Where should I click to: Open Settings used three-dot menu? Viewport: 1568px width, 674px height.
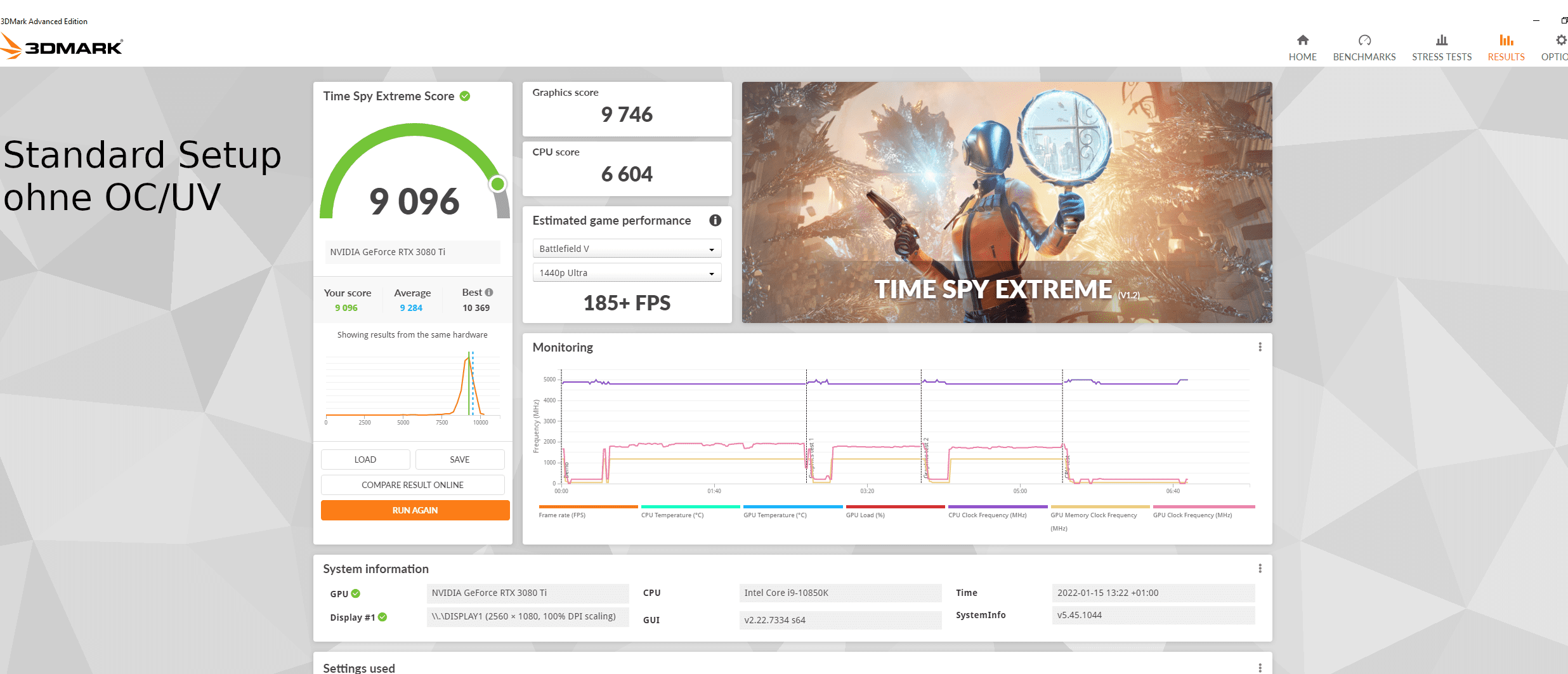(1260, 668)
